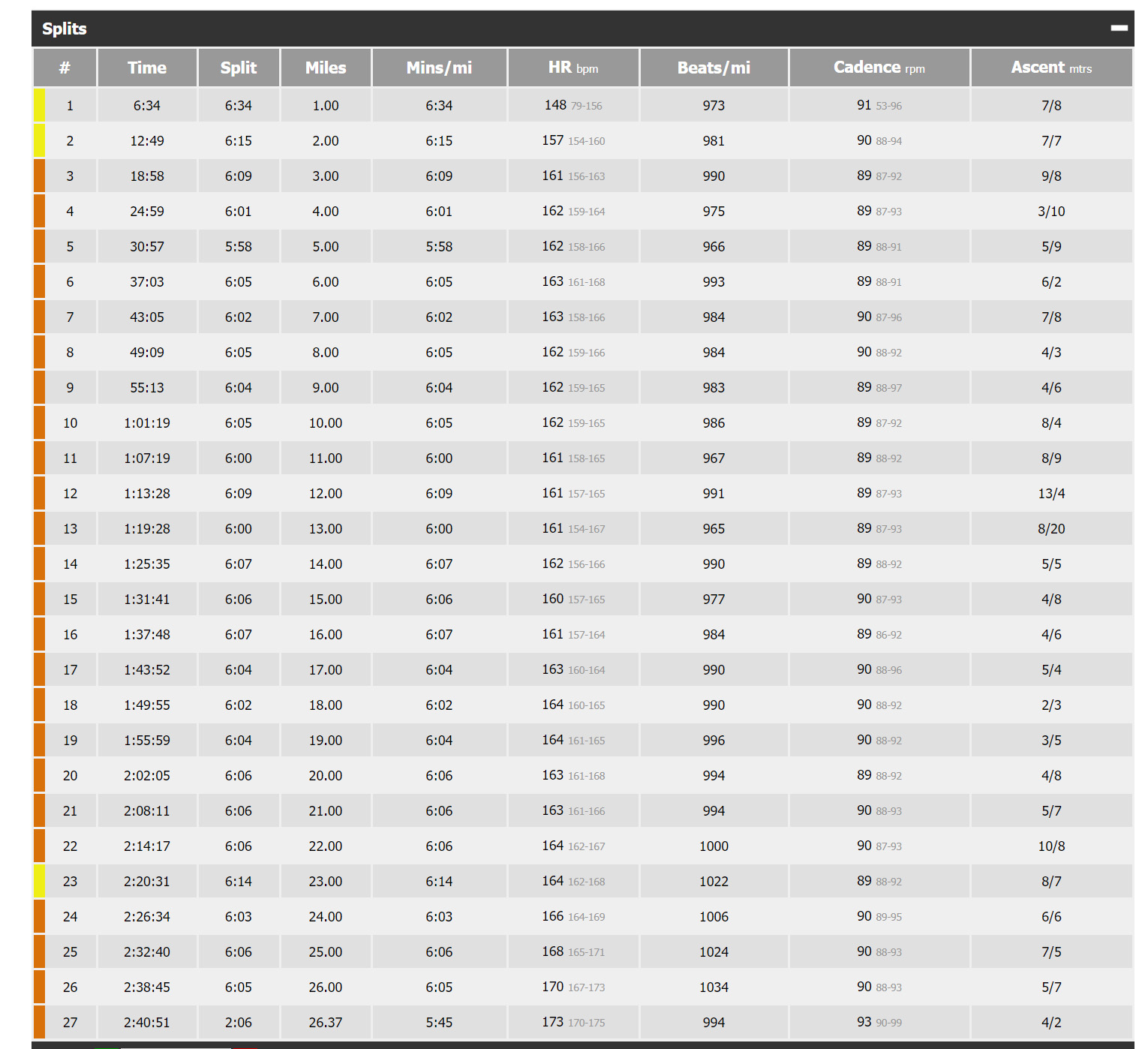Click ascent value 6/2 in split 6
The width and height of the screenshot is (1148, 1049).
[x=1051, y=282]
